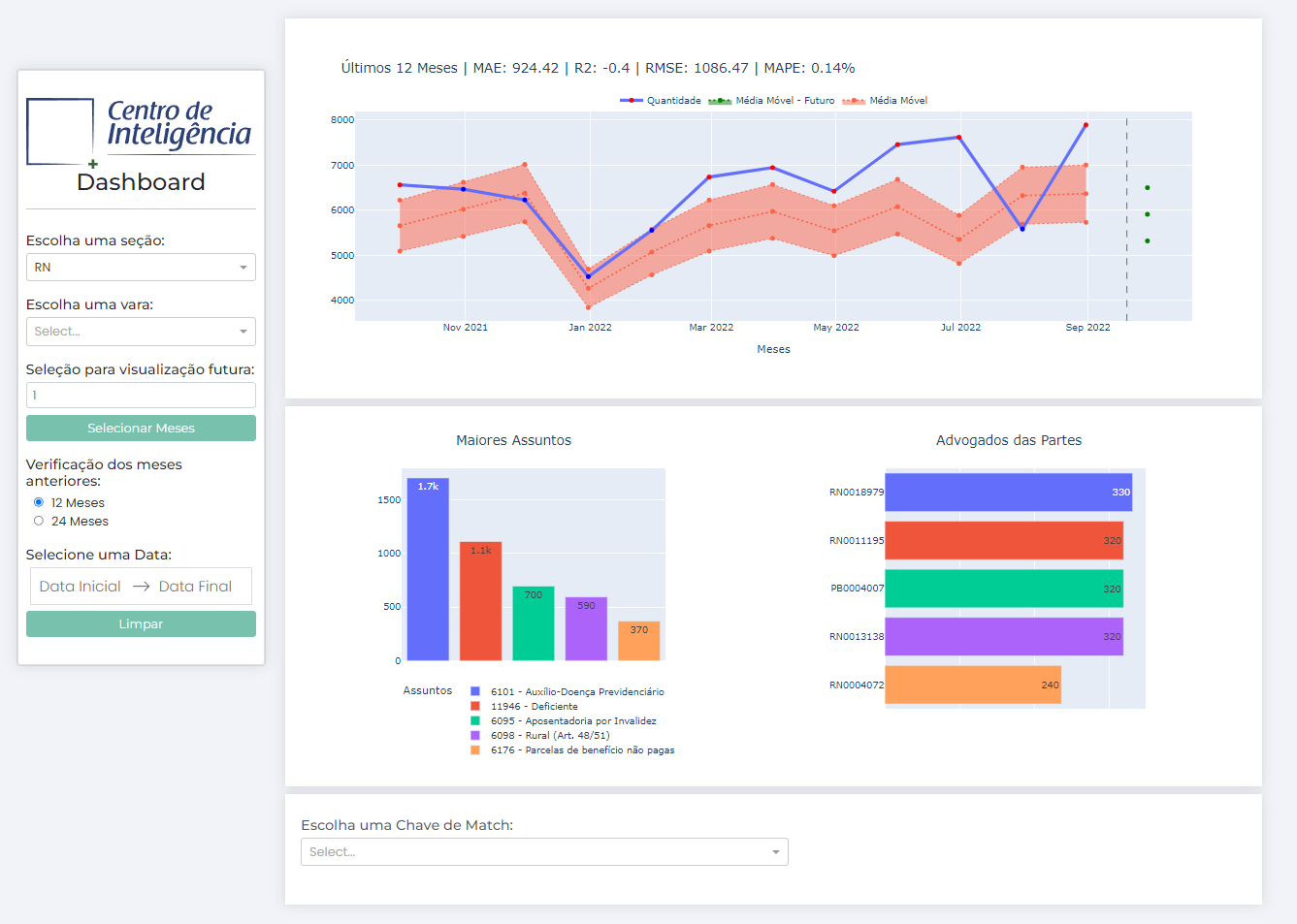Click the orange 370 bar
The width and height of the screenshot is (1297, 924).
639,642
